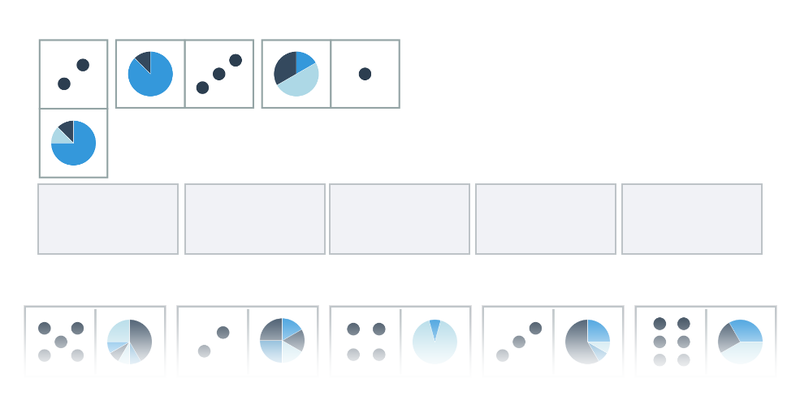Click the three-color pie chart tile
The height and width of the screenshot is (400, 800).
(296, 74)
